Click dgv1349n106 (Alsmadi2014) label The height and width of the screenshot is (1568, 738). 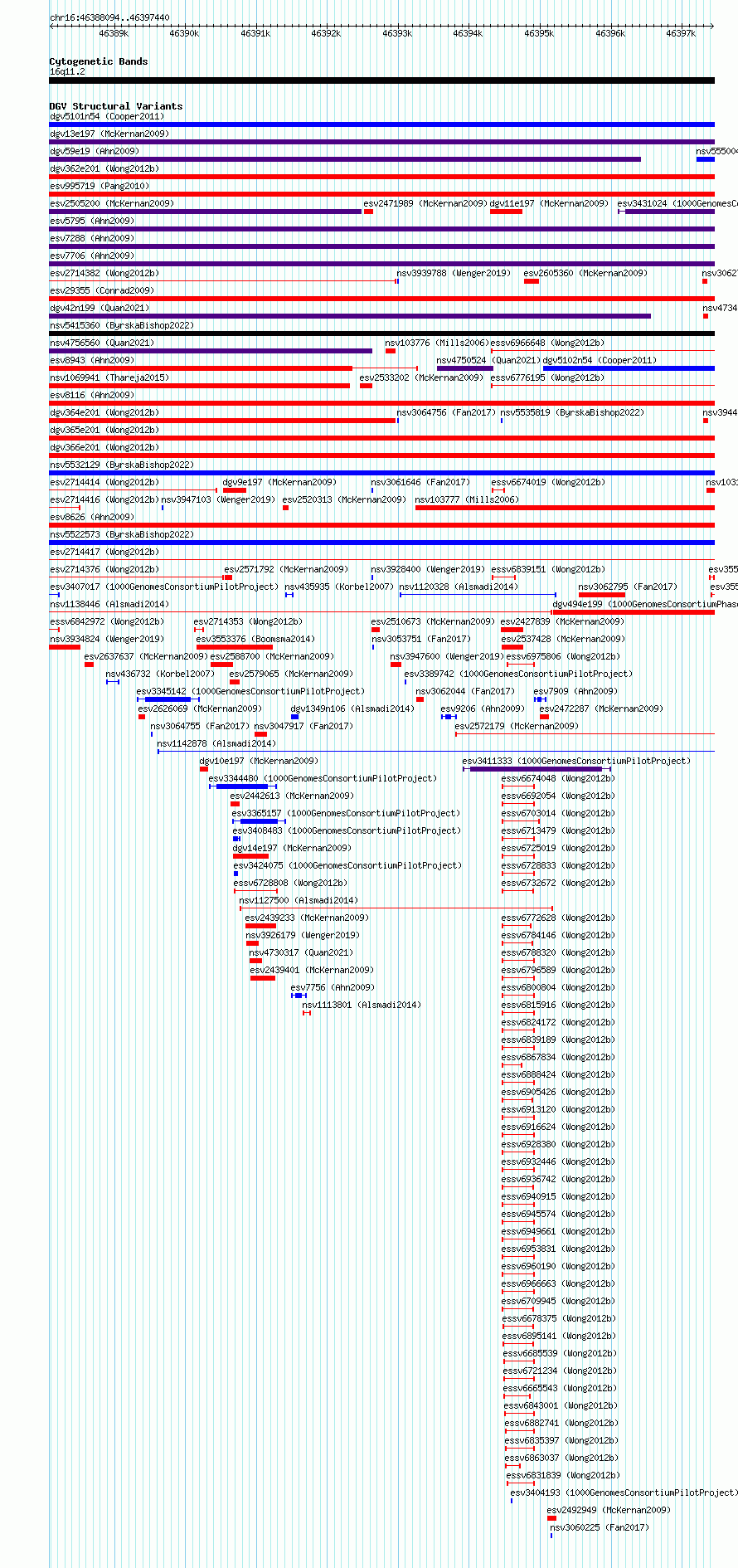point(352,709)
